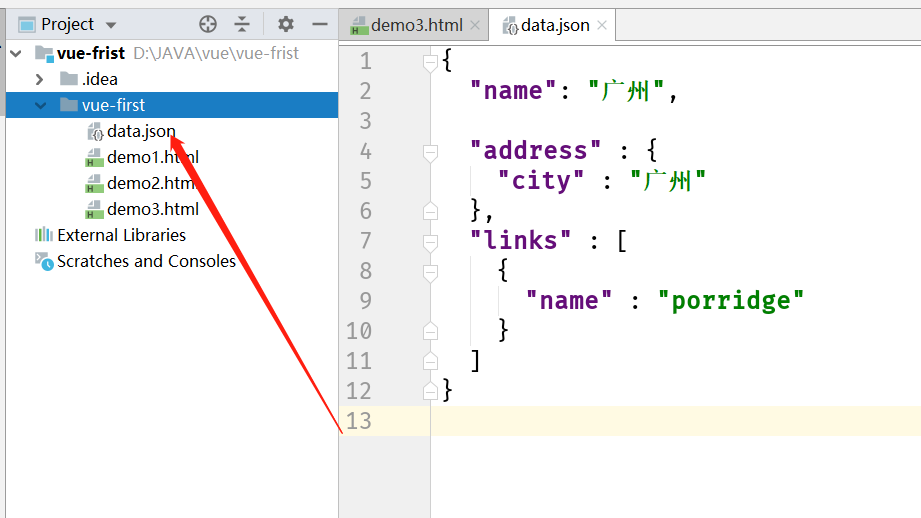Fold the root object at line 1
Image resolution: width=921 pixels, height=518 pixels.
[430, 61]
